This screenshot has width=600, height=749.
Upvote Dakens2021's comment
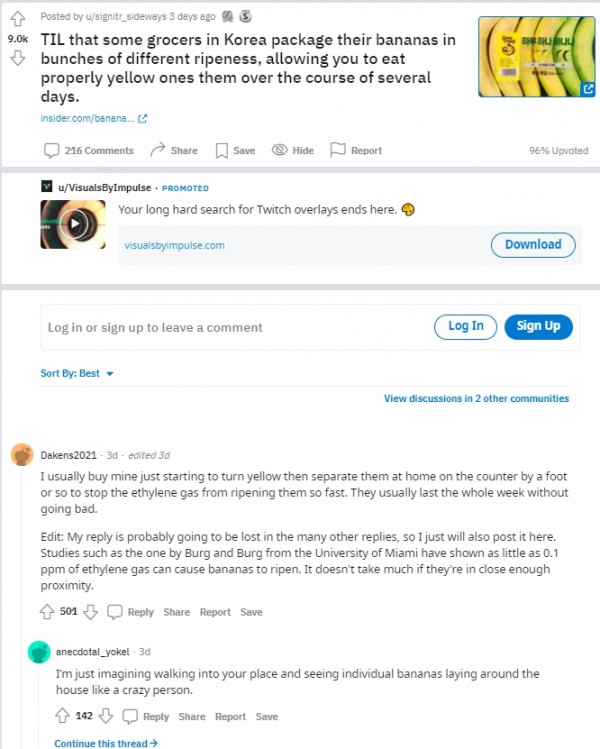(47, 612)
